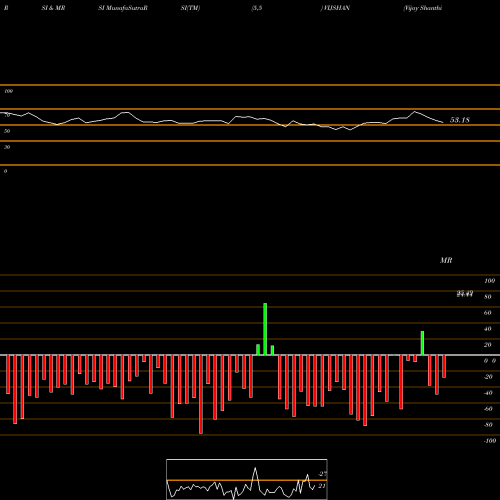Select the 'SI MunafaSutraR' header label
This screenshot has height=500, width=500.
(x=123, y=8)
